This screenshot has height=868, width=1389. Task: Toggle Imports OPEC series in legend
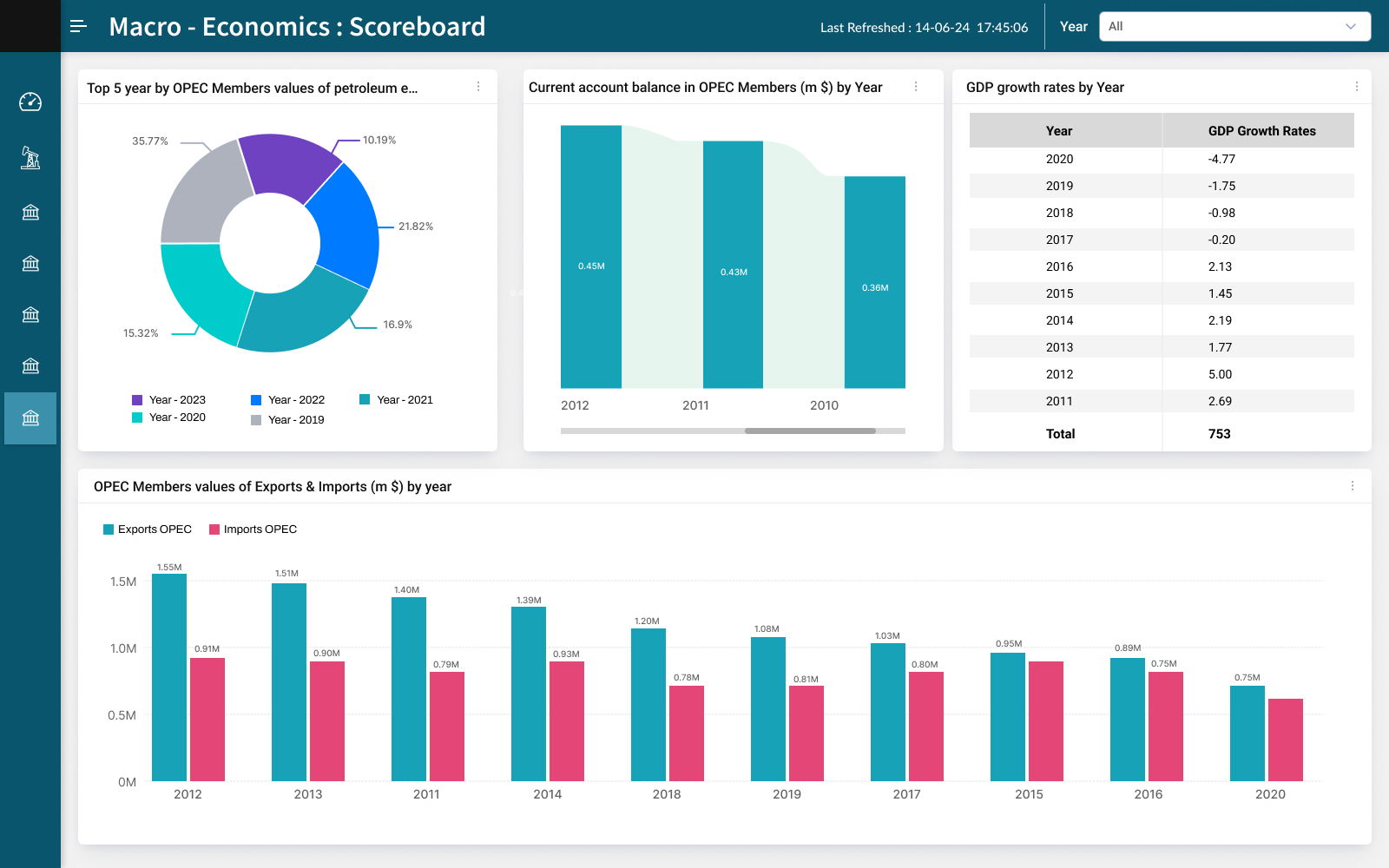click(x=253, y=529)
